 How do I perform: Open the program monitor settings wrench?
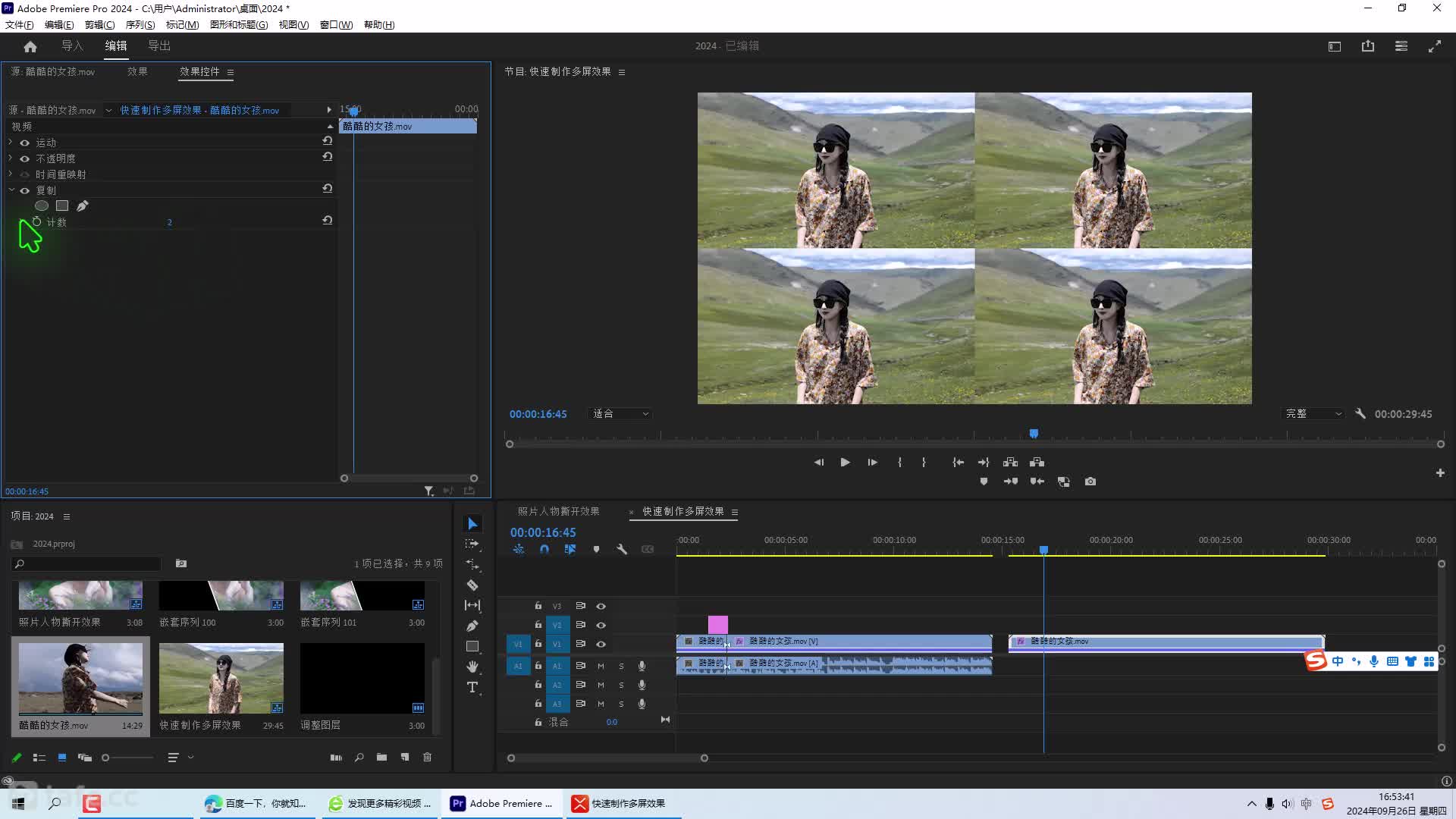[1360, 414]
